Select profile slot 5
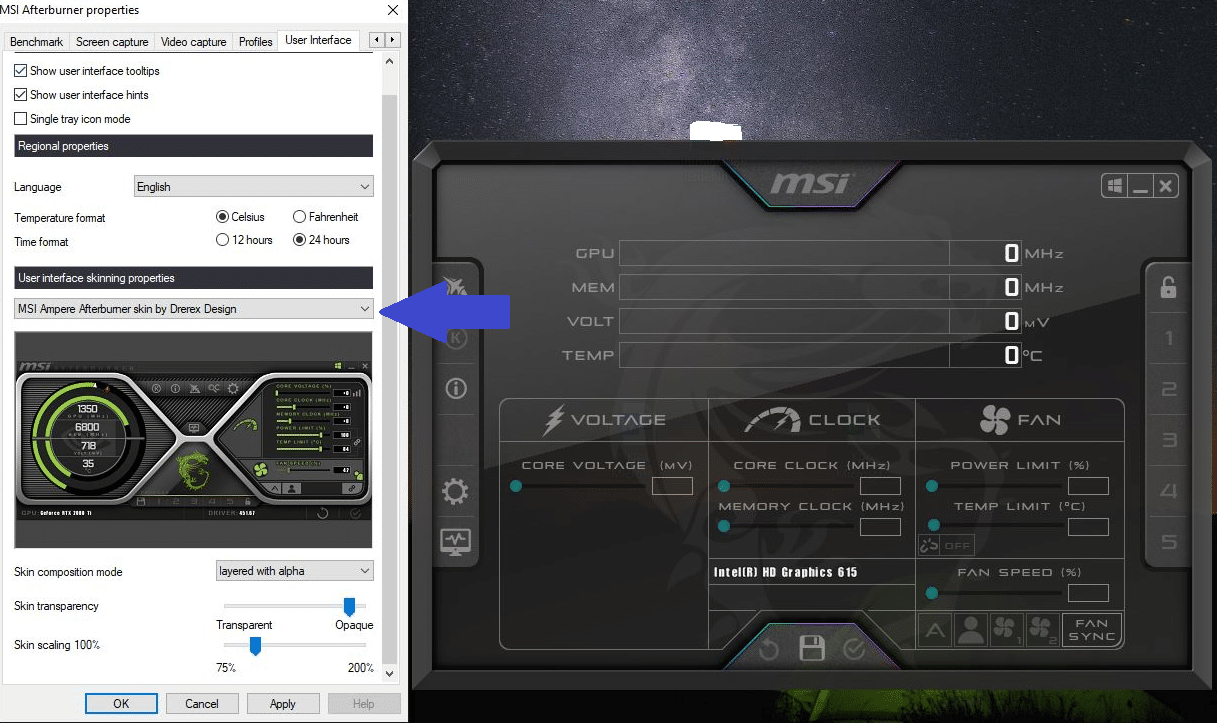Image resolution: width=1217 pixels, height=723 pixels. pyautogui.click(x=1168, y=542)
